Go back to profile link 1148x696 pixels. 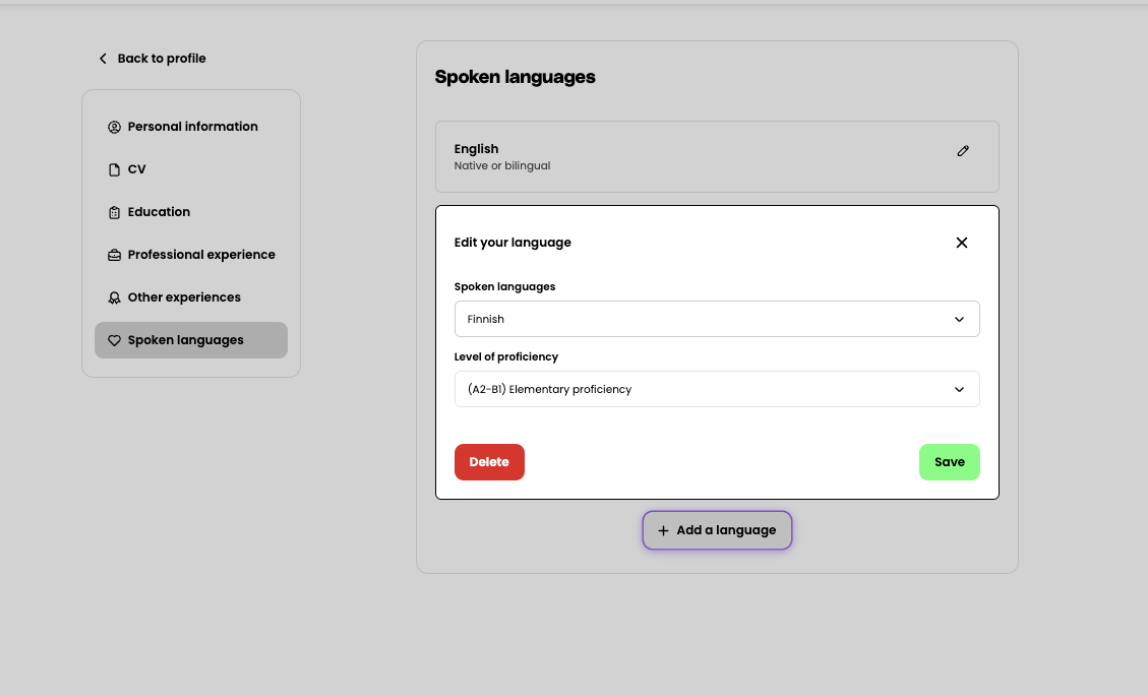pos(161,59)
